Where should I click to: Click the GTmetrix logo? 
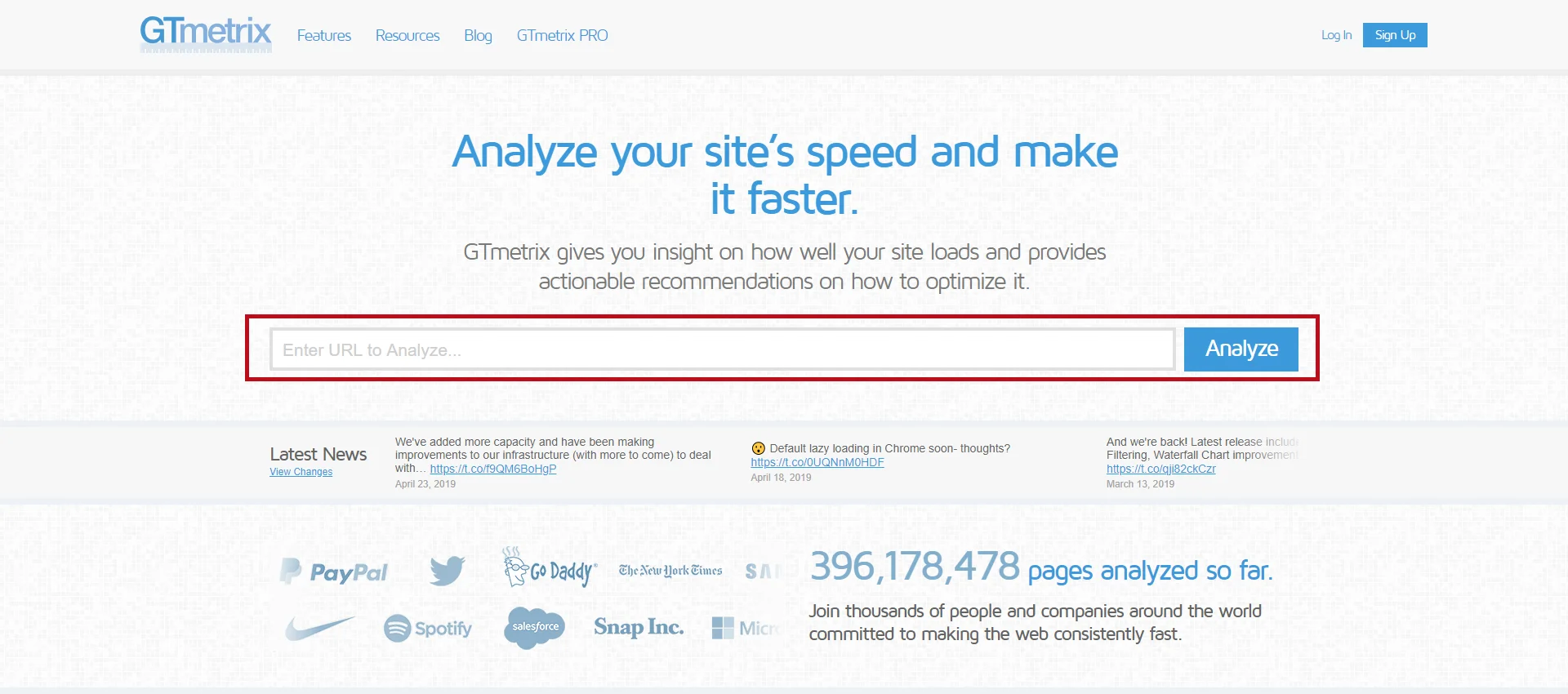[x=205, y=34]
